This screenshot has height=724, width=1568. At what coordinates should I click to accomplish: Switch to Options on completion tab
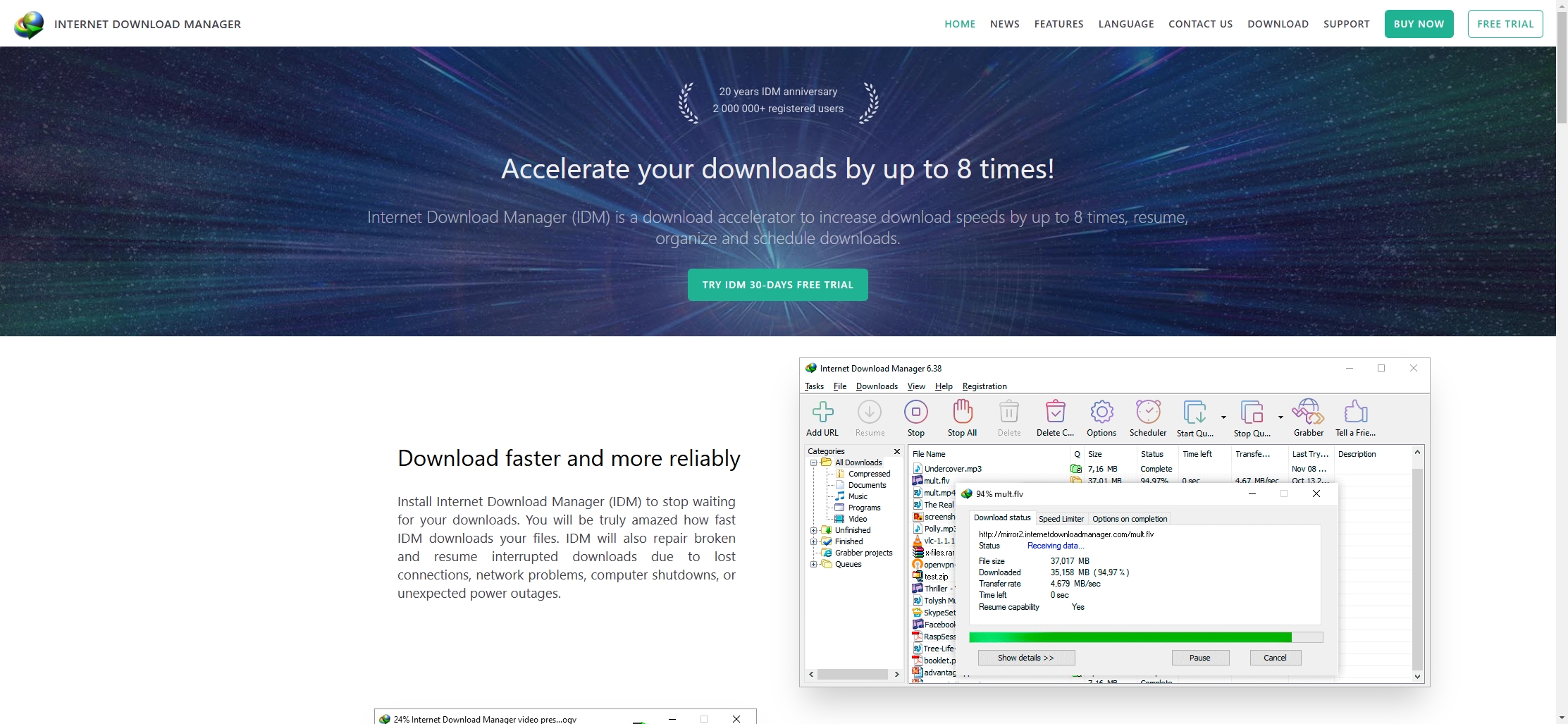pyautogui.click(x=1130, y=519)
